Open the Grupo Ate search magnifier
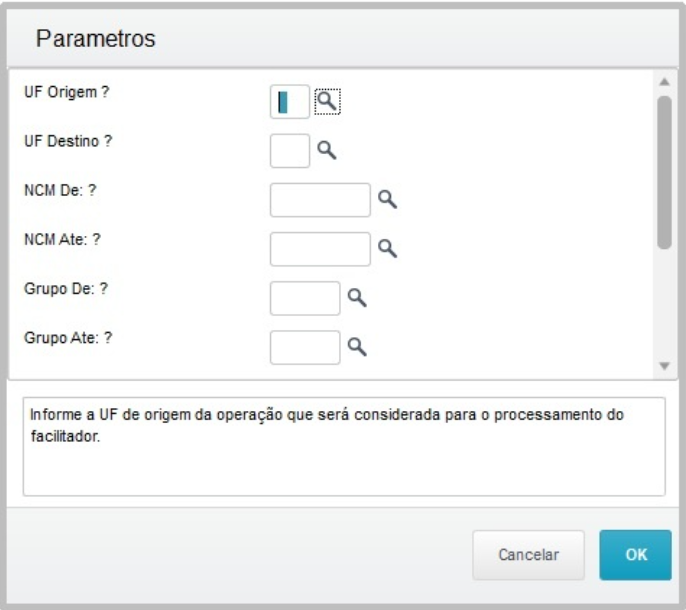The width and height of the screenshot is (686, 610). [x=357, y=346]
